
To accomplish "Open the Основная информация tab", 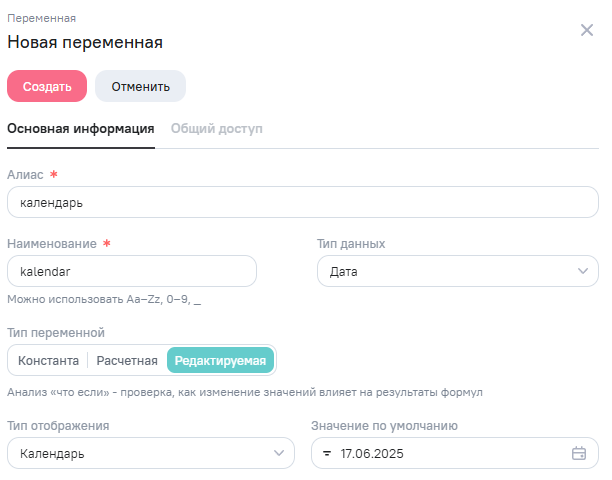I will tap(81, 128).
